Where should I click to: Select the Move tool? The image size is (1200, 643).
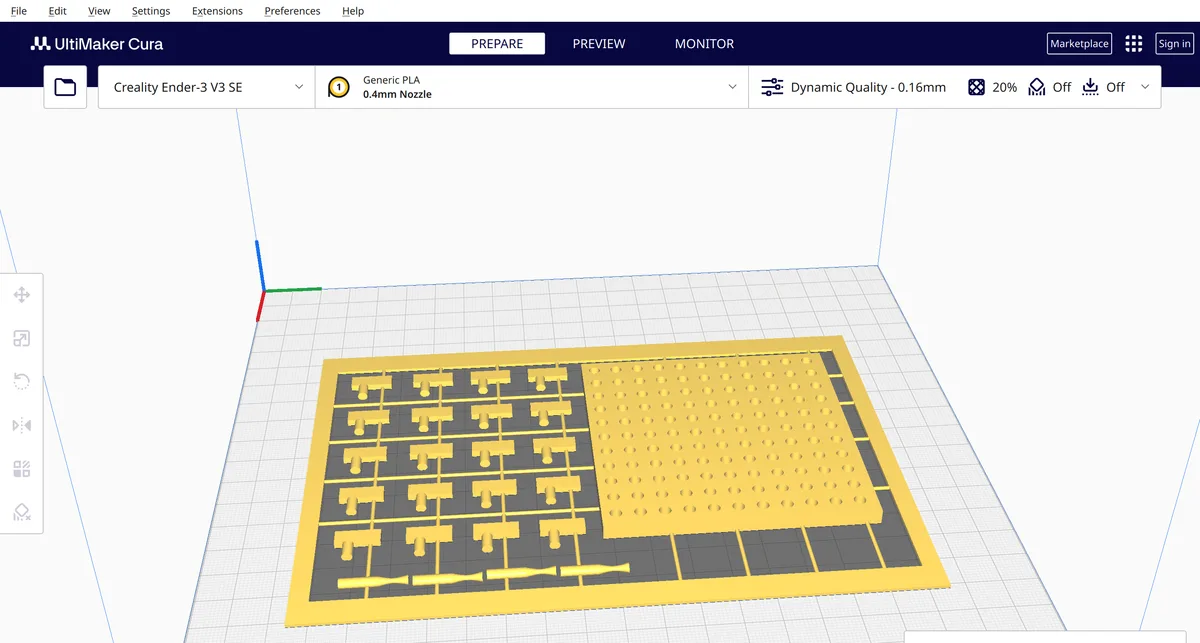click(21, 295)
